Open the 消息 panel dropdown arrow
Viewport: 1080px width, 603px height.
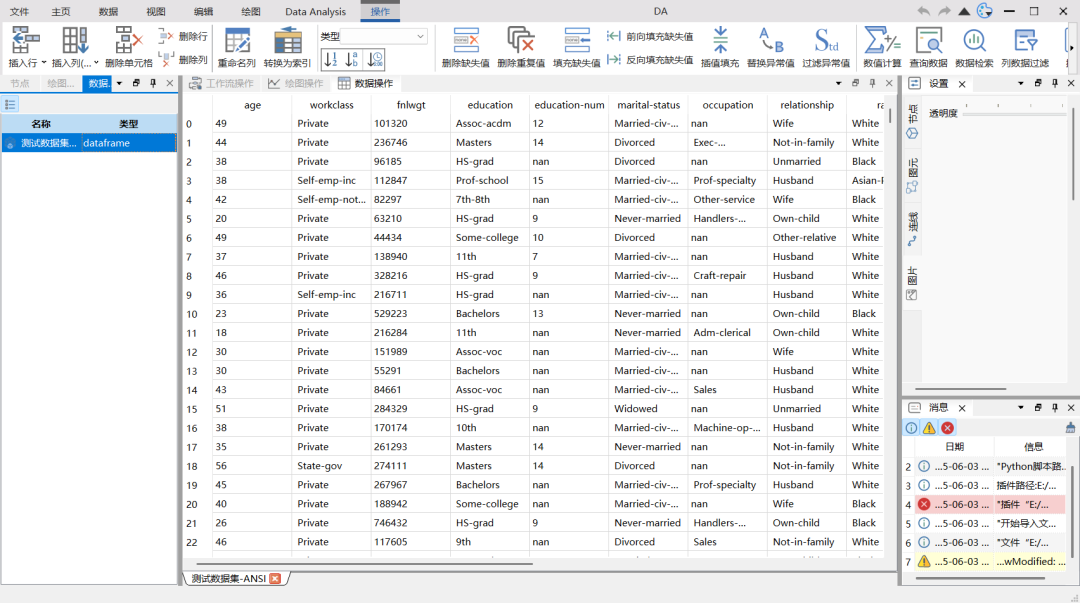(1021, 408)
